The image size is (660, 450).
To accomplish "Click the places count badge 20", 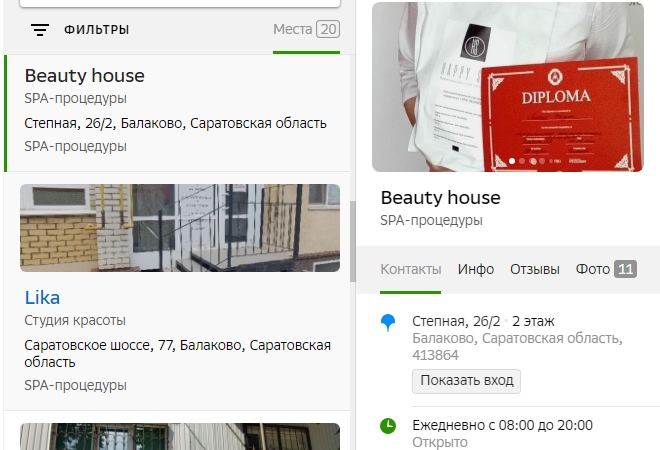I will 328,29.
